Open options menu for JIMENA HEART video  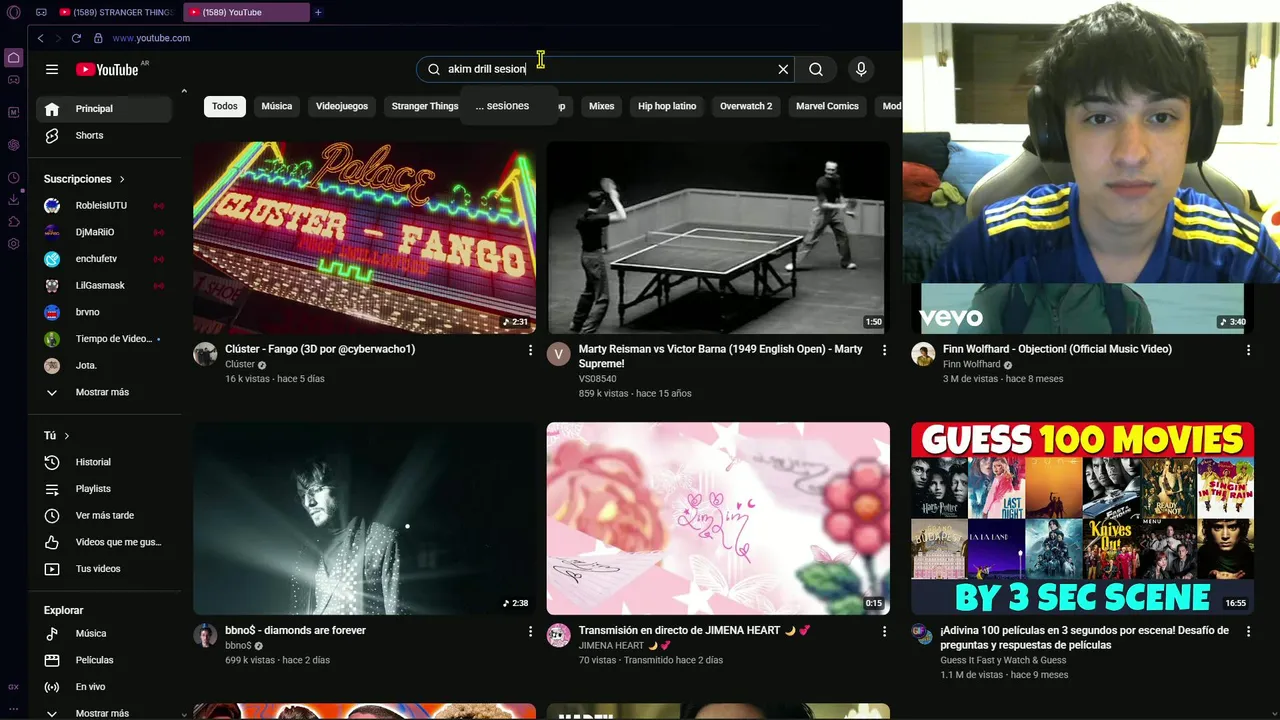[884, 631]
